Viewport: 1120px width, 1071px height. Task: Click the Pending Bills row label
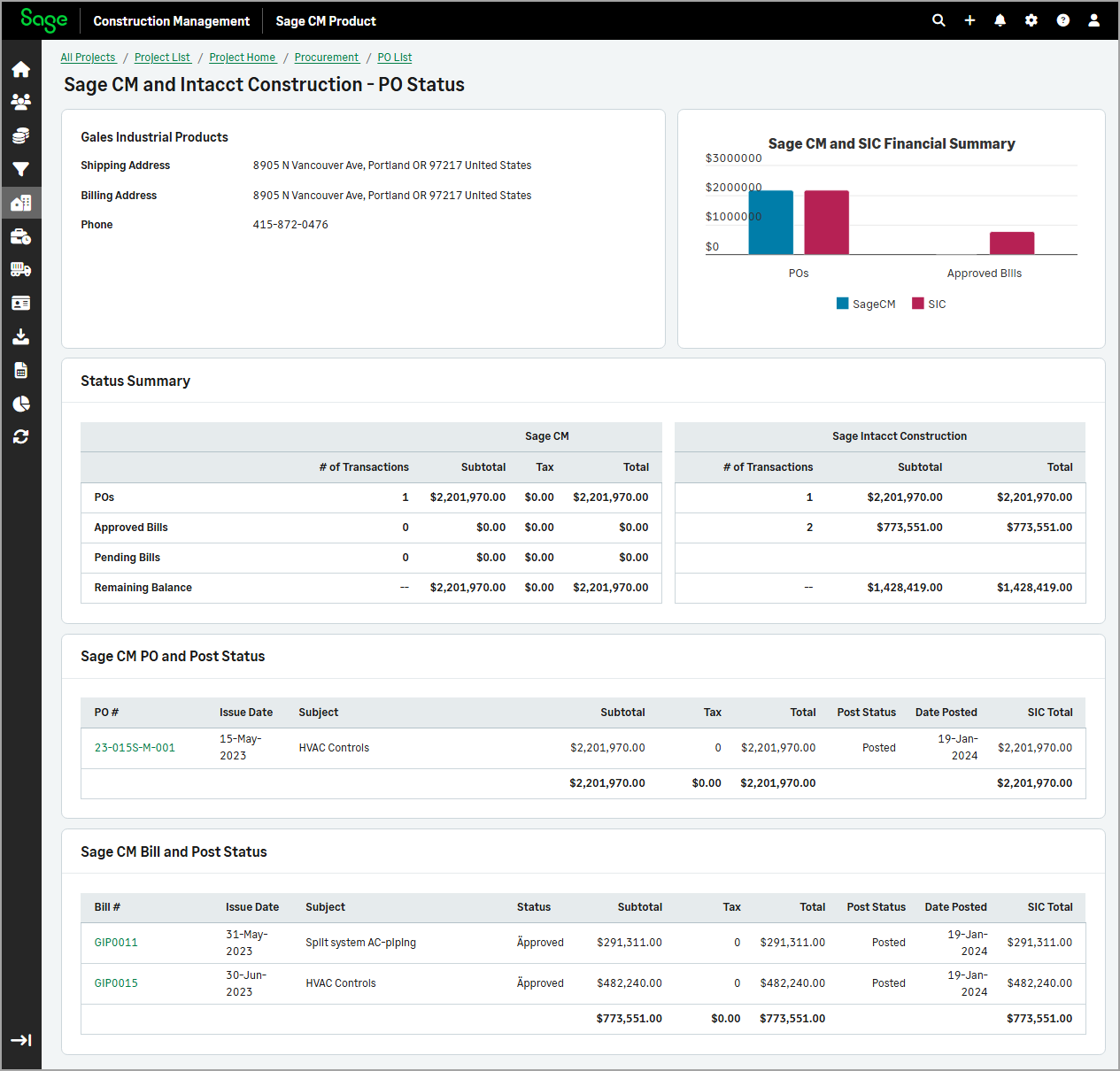pyautogui.click(x=127, y=558)
